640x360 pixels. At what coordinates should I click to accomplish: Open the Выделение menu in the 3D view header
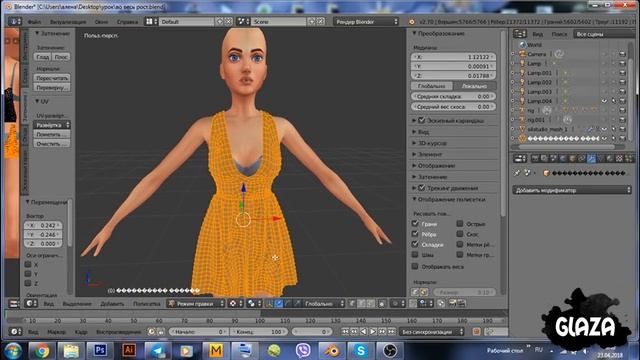point(77,303)
